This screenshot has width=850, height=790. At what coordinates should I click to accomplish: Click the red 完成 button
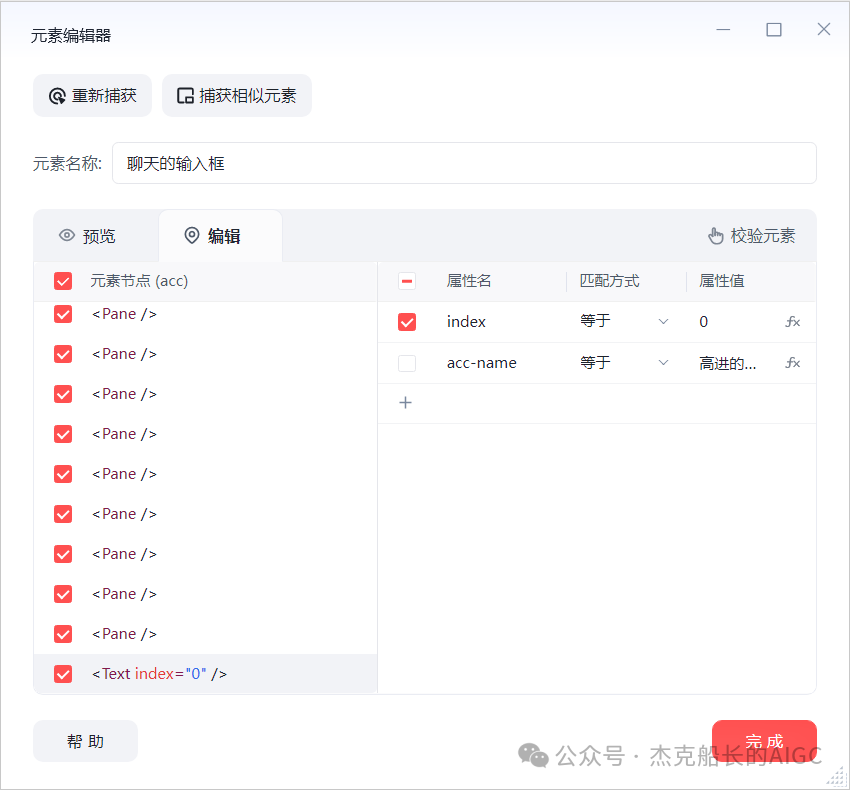pos(764,741)
